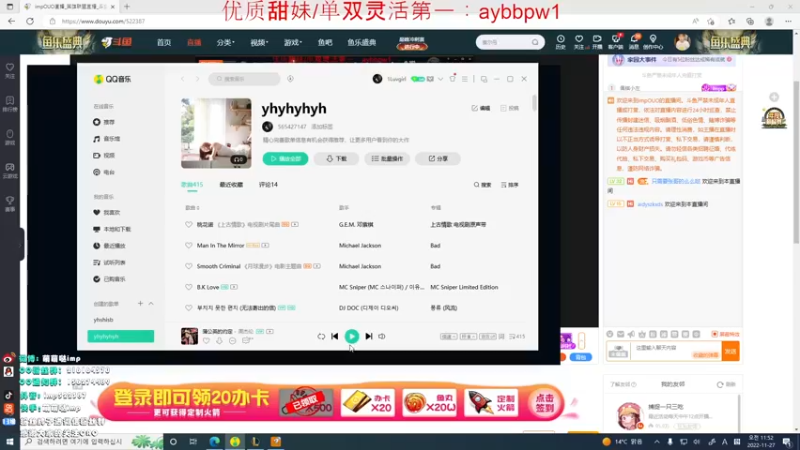Screen dimensions: 800x450
Task: Open the trial listening list in sidebar
Action: coord(109,263)
